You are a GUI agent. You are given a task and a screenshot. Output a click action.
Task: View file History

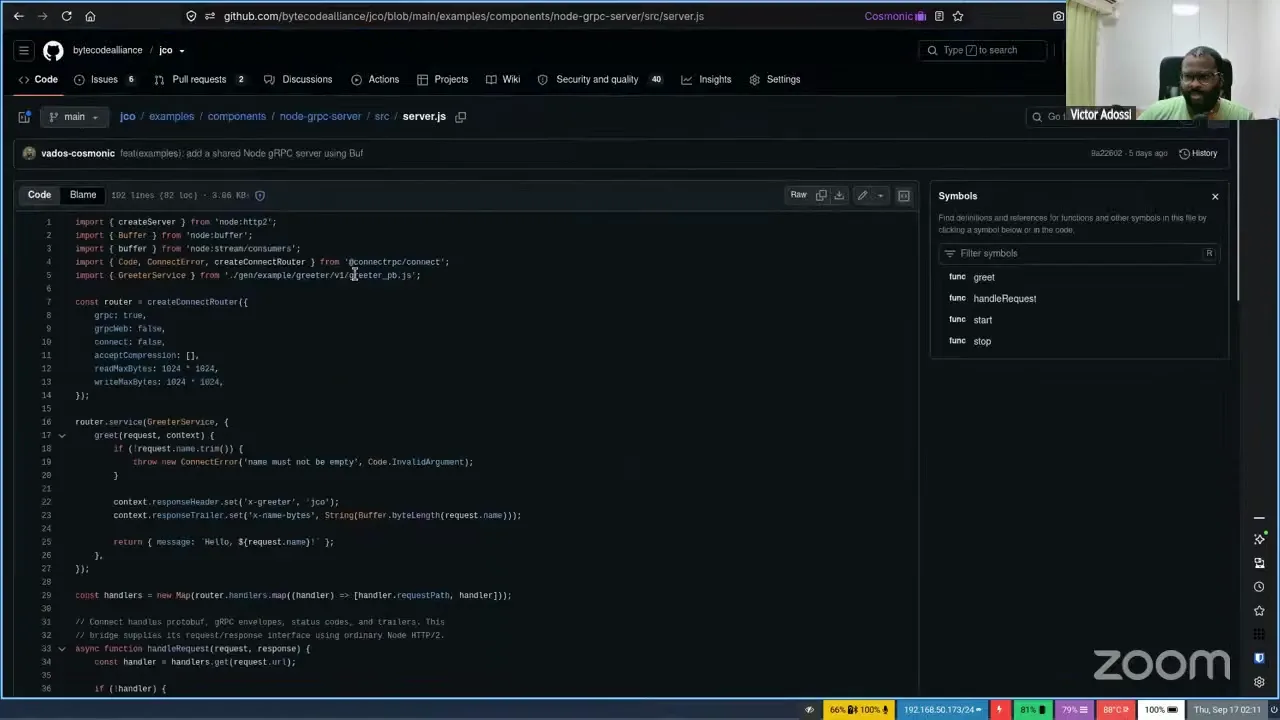click(x=1197, y=153)
